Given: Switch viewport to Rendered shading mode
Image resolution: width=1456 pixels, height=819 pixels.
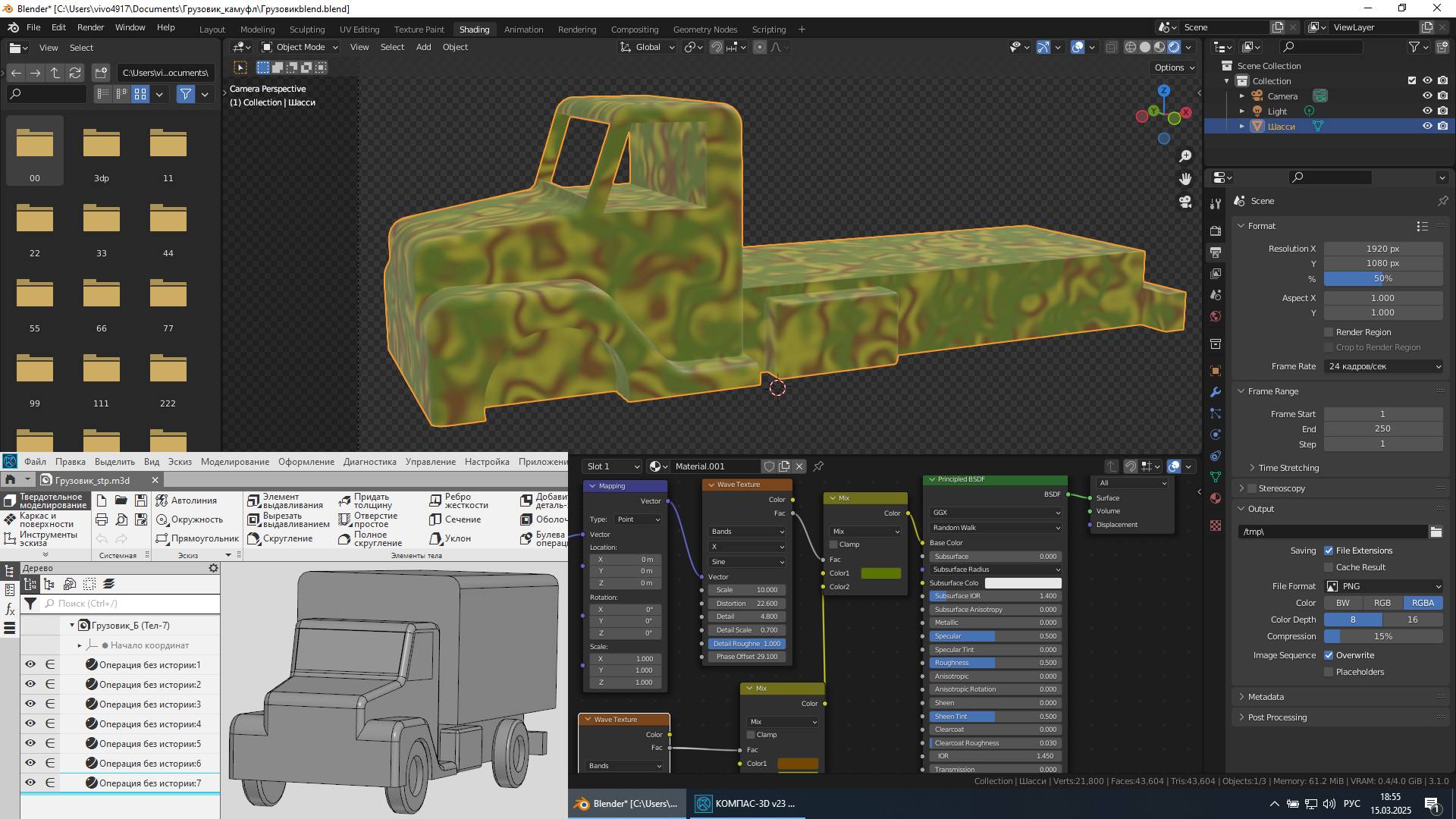Looking at the screenshot, I should coord(1174,47).
